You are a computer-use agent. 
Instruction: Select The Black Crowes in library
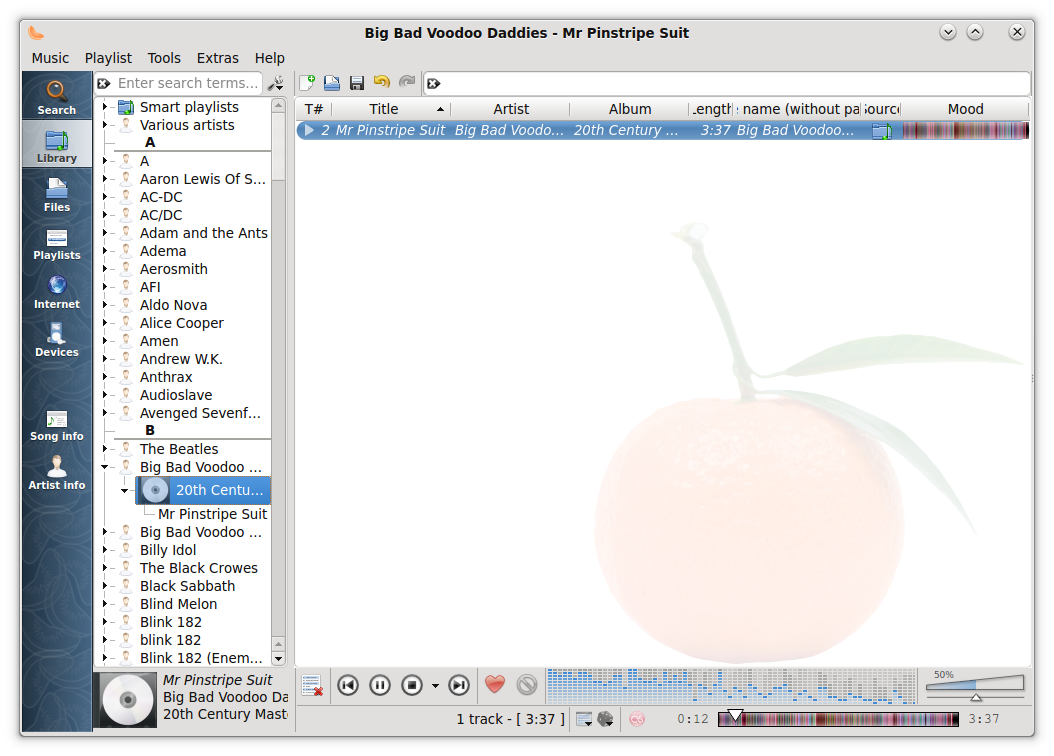199,568
